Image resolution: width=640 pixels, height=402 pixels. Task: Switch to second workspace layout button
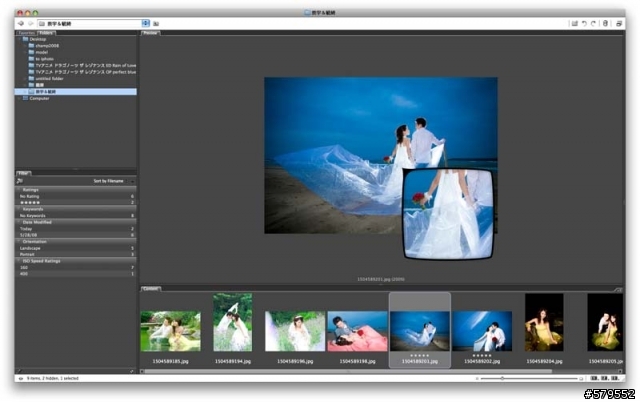[605, 378]
